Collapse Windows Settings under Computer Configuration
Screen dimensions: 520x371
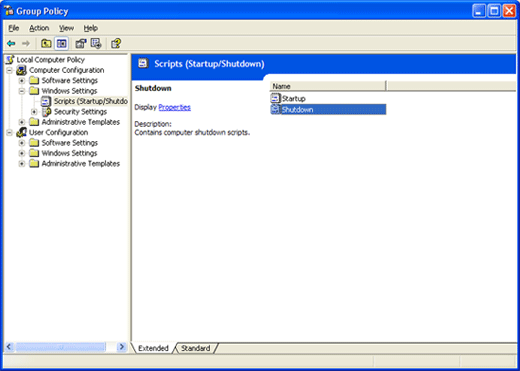tap(22, 91)
